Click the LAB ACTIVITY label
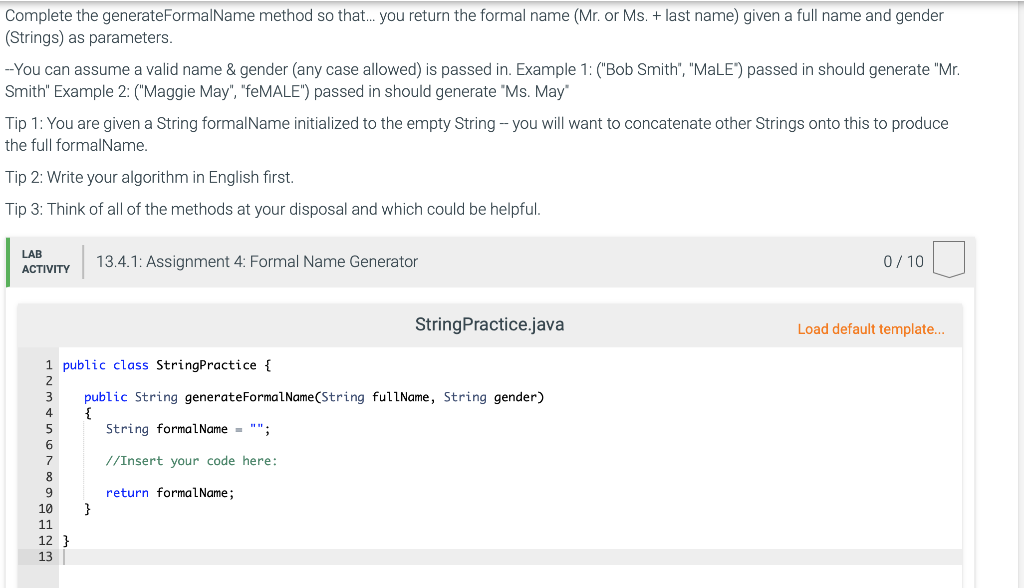The image size is (1024, 588). (x=45, y=261)
